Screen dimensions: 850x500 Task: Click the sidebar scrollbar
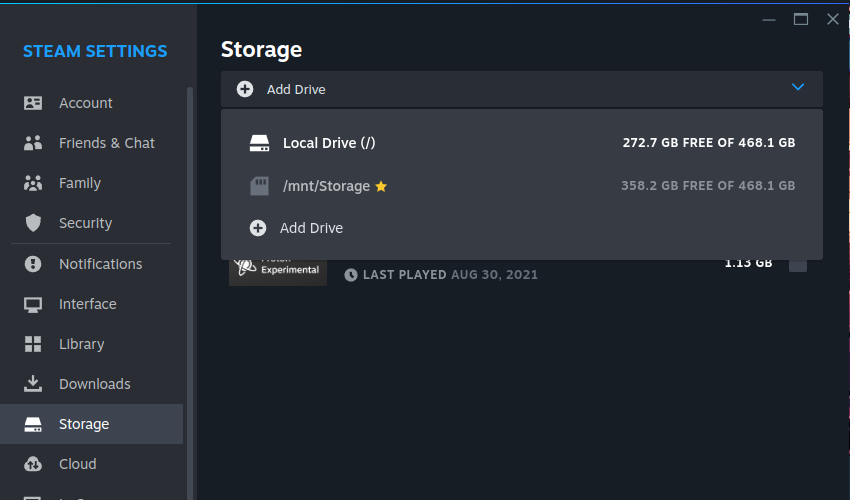click(x=190, y=250)
